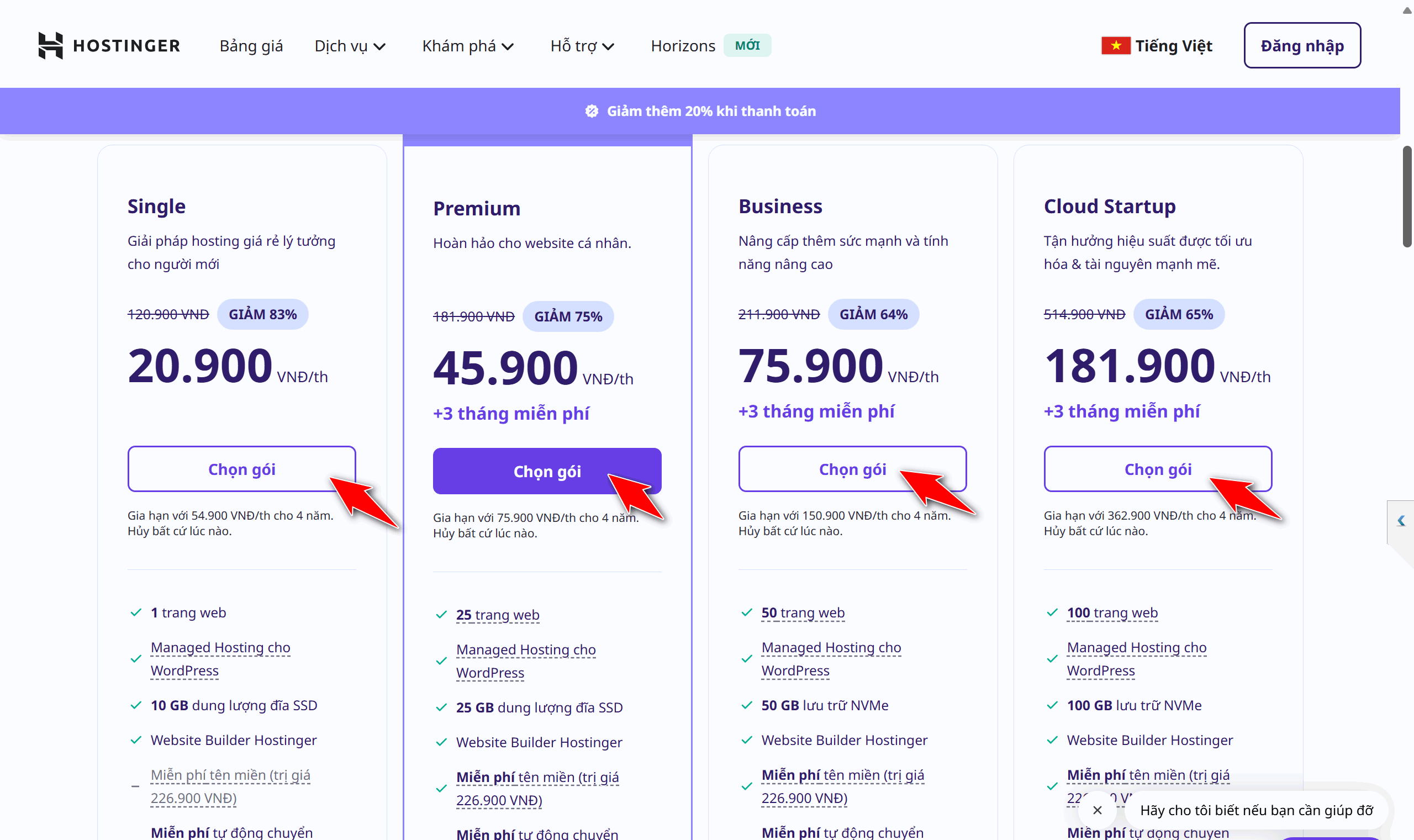Viewport: 1414px width, 840px height.
Task: Click the 1 trang web feature
Action: pyautogui.click(x=188, y=612)
